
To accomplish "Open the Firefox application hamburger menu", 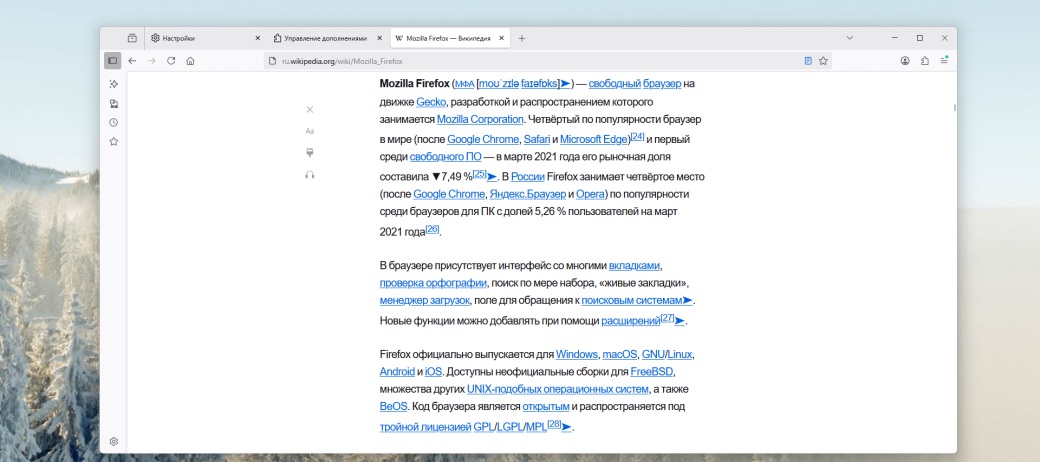I will [944, 61].
